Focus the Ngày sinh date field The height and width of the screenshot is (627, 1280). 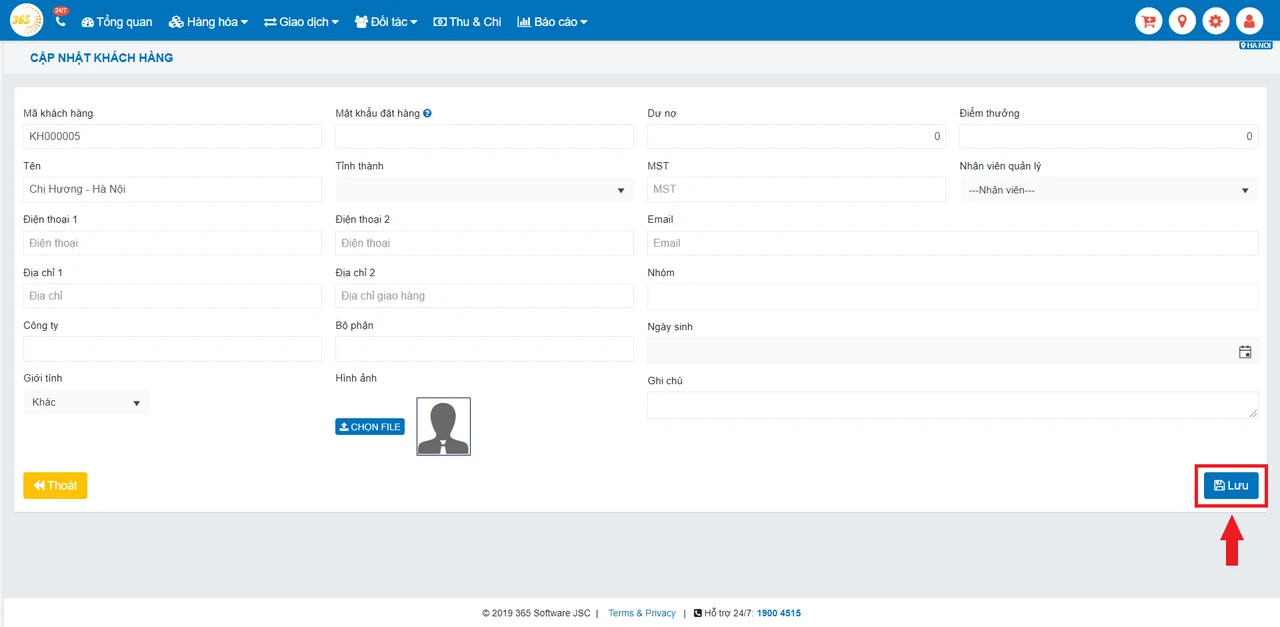coord(952,351)
